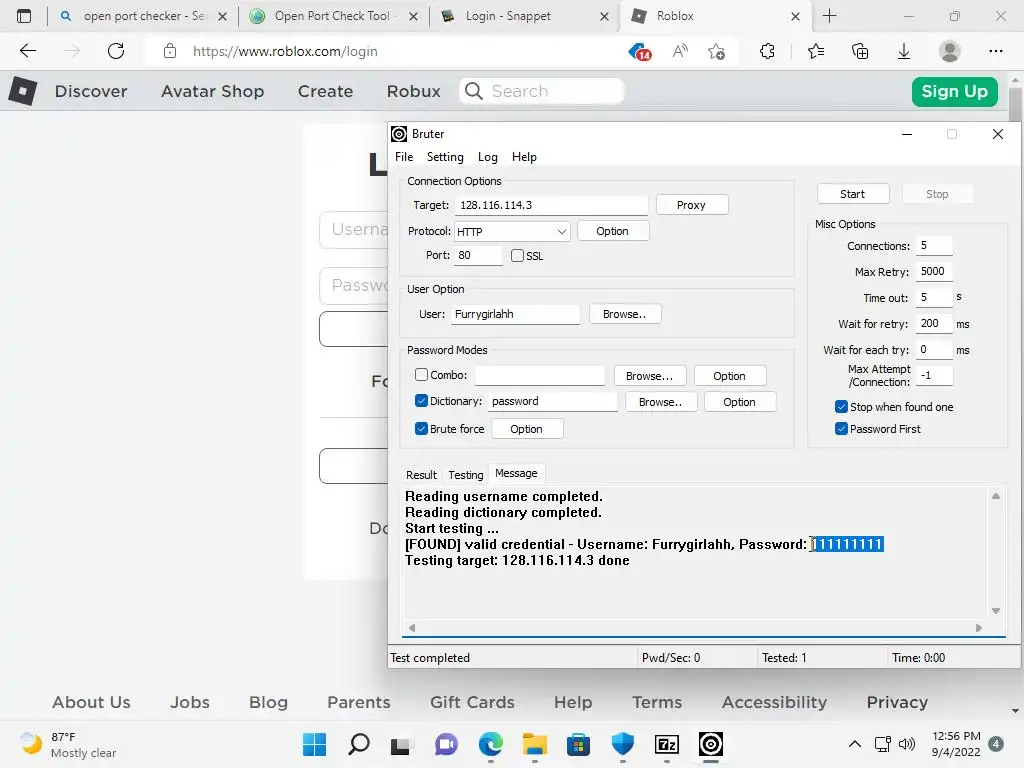Click Bruter app icon on taskbar

711,744
